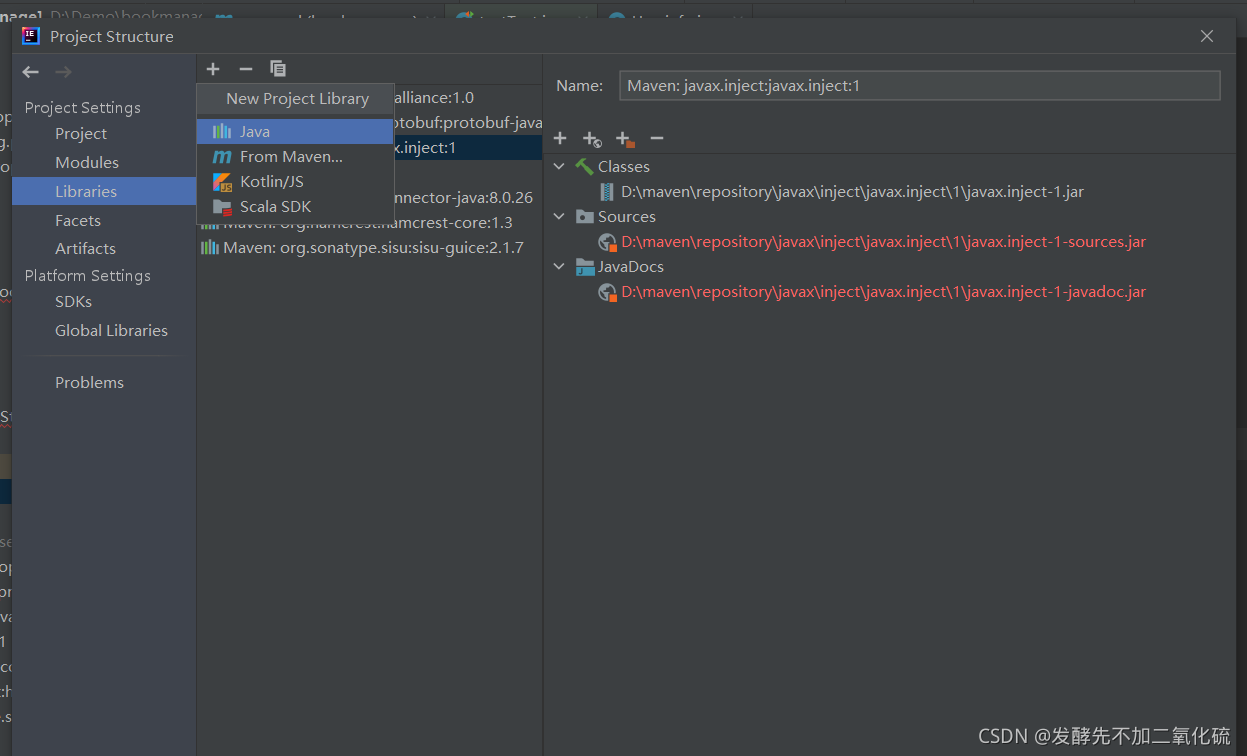Go forward with the right arrow
The height and width of the screenshot is (756, 1247).
[64, 72]
